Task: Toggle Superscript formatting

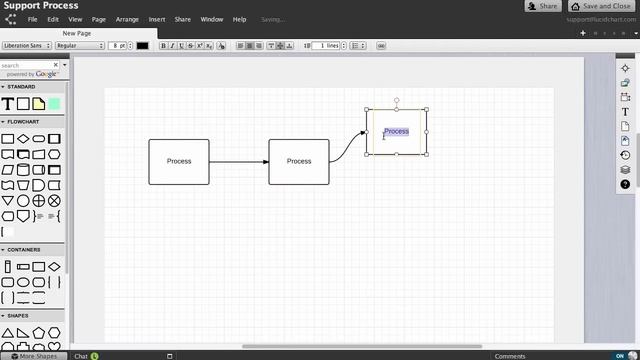Action: click(x=200, y=46)
